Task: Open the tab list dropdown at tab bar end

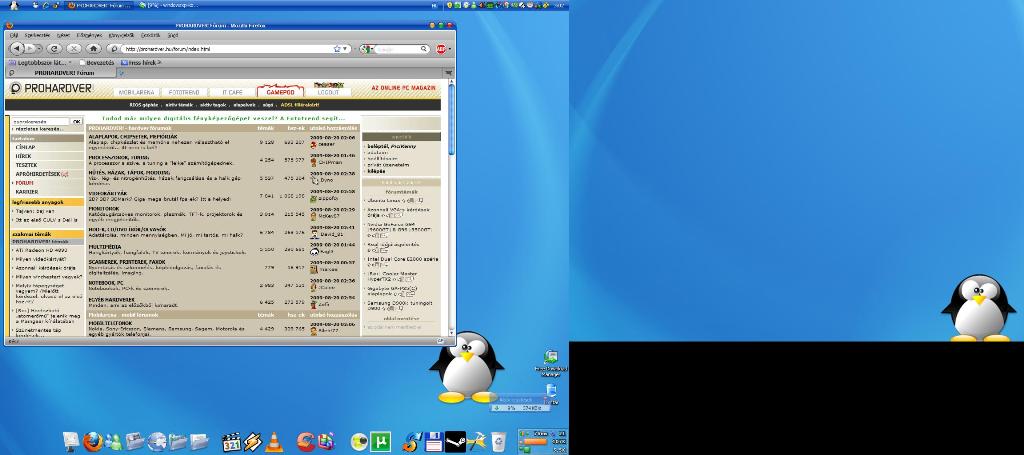Action: (449, 72)
